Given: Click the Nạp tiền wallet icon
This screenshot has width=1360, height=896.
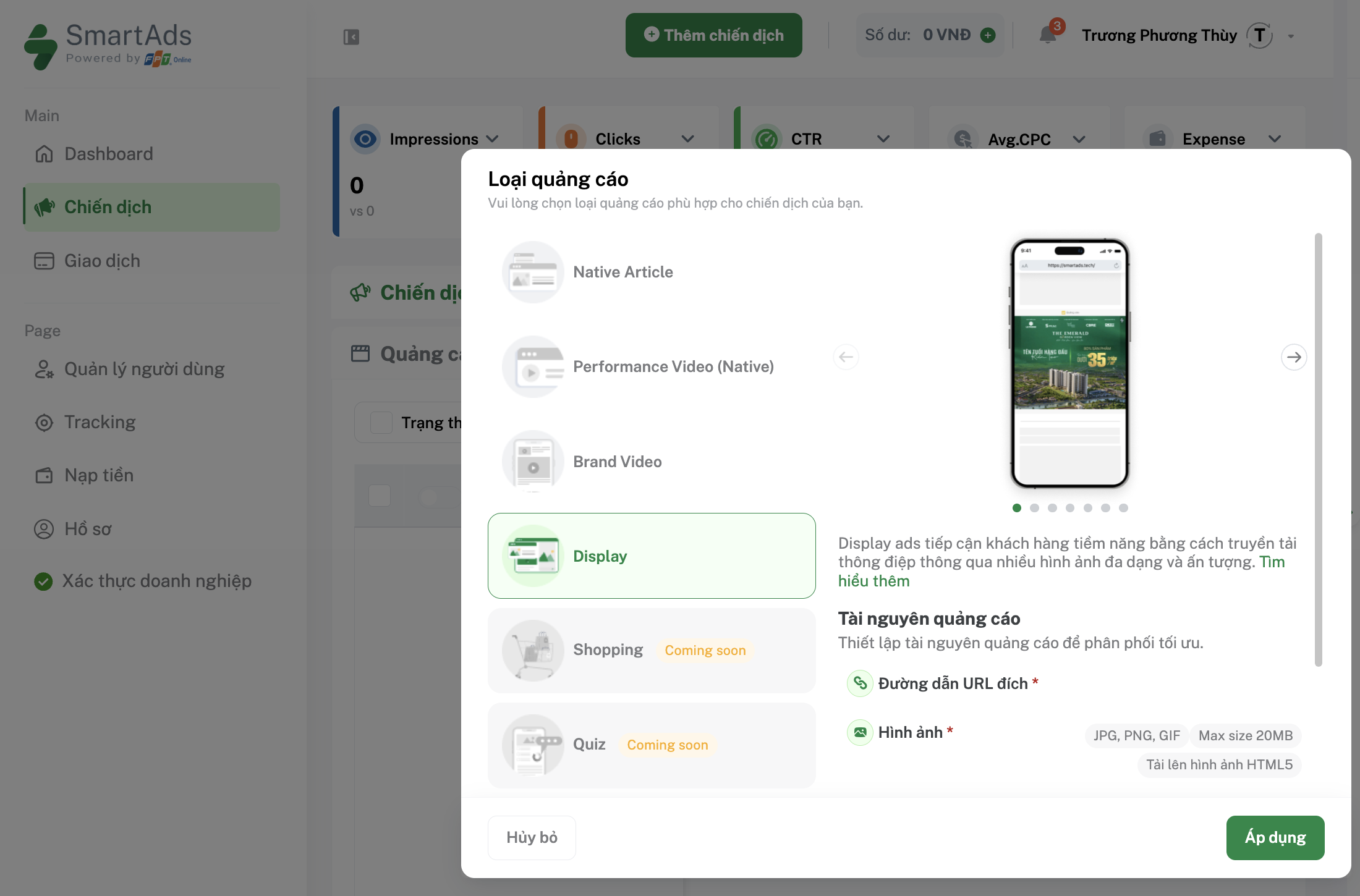Looking at the screenshot, I should [44, 475].
